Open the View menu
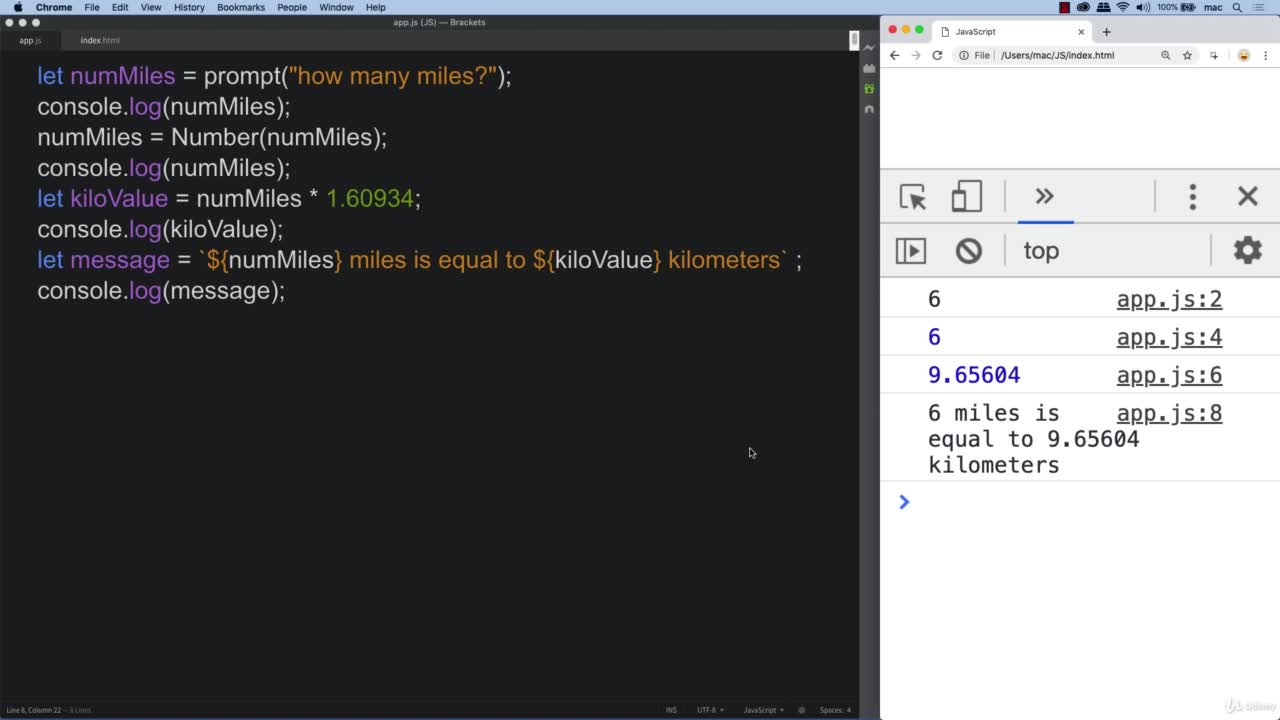Image resolution: width=1280 pixels, height=720 pixels. [151, 7]
